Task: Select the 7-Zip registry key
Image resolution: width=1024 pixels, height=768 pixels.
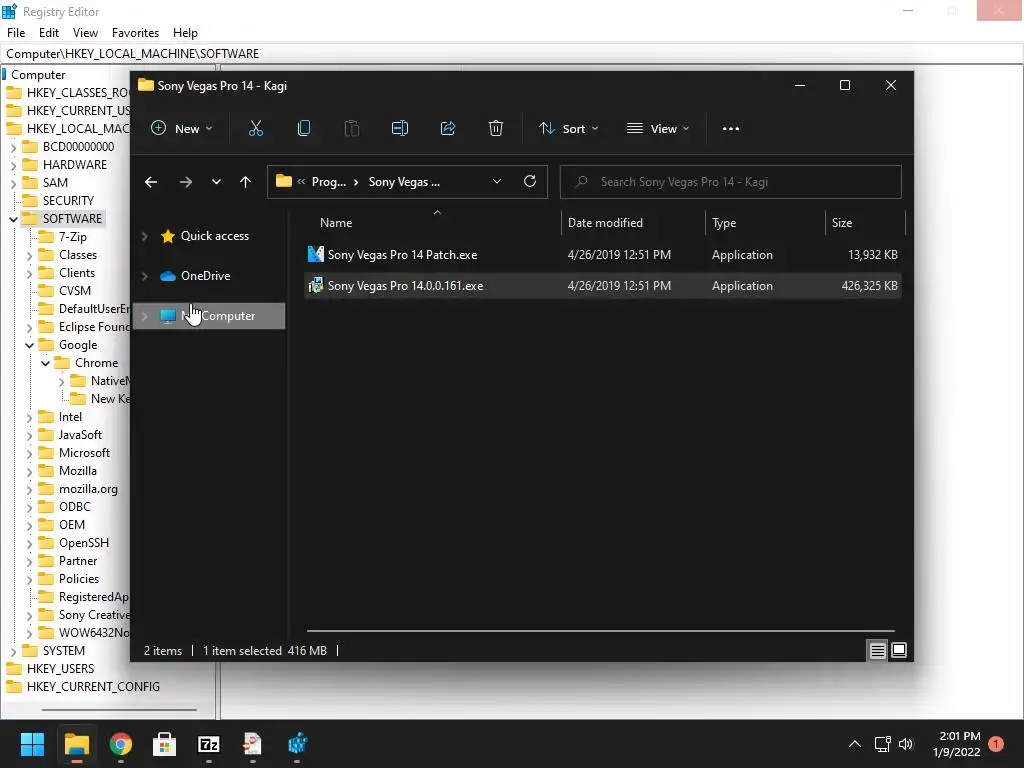Action: 72,237
